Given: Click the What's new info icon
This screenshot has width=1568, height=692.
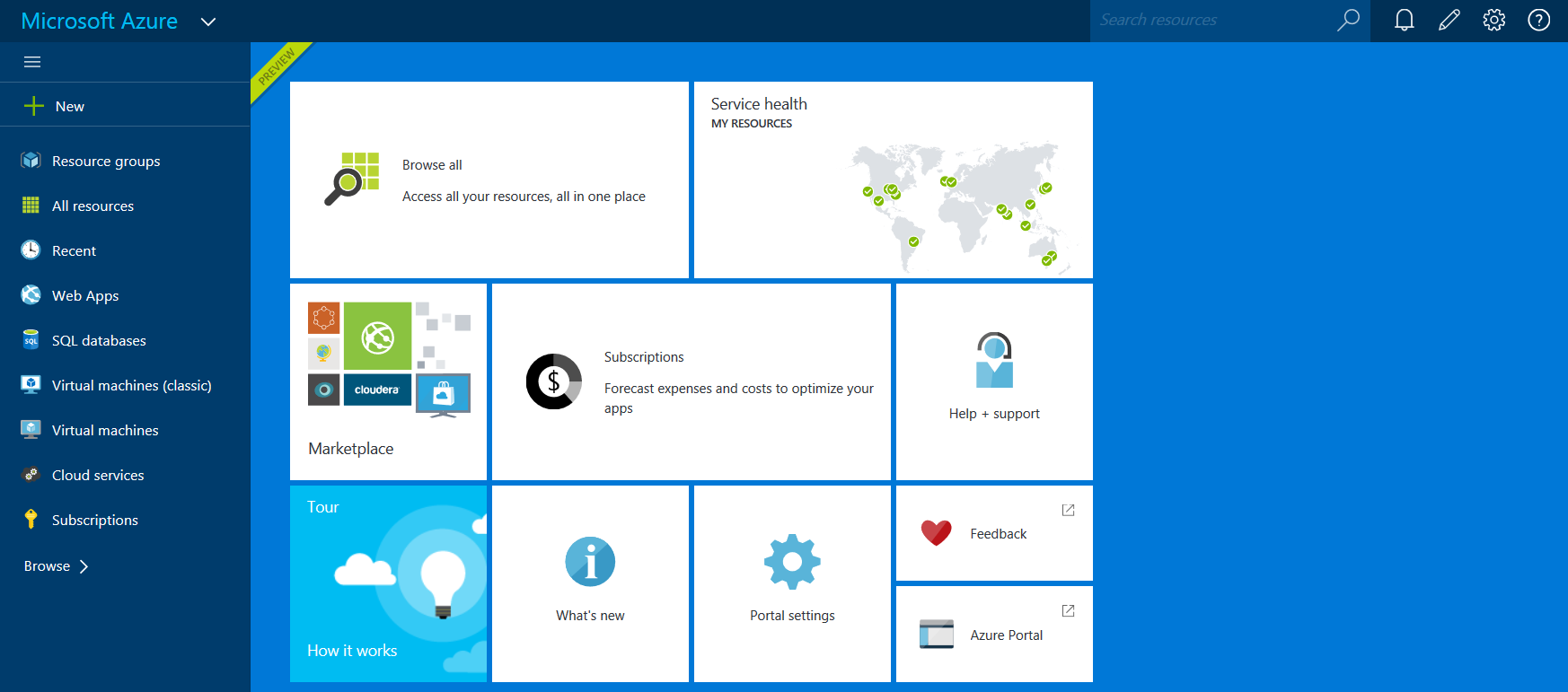Looking at the screenshot, I should click(590, 562).
